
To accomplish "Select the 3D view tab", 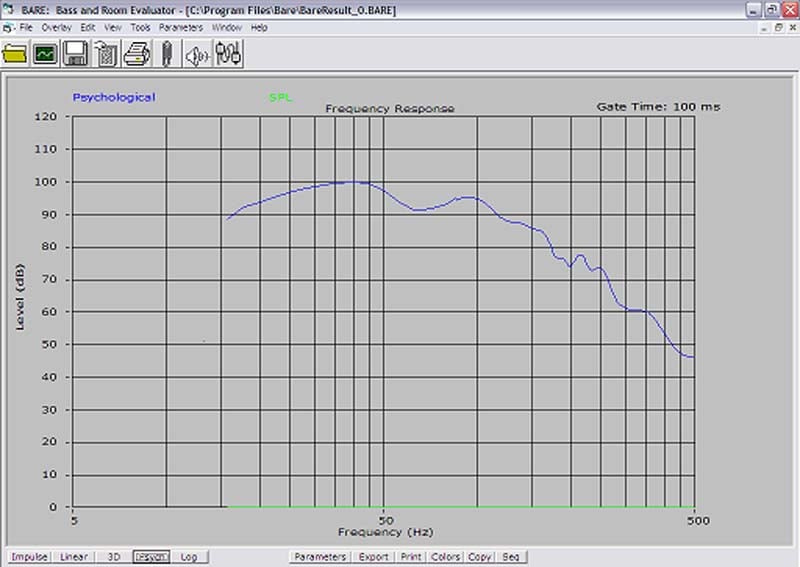I will pos(113,557).
